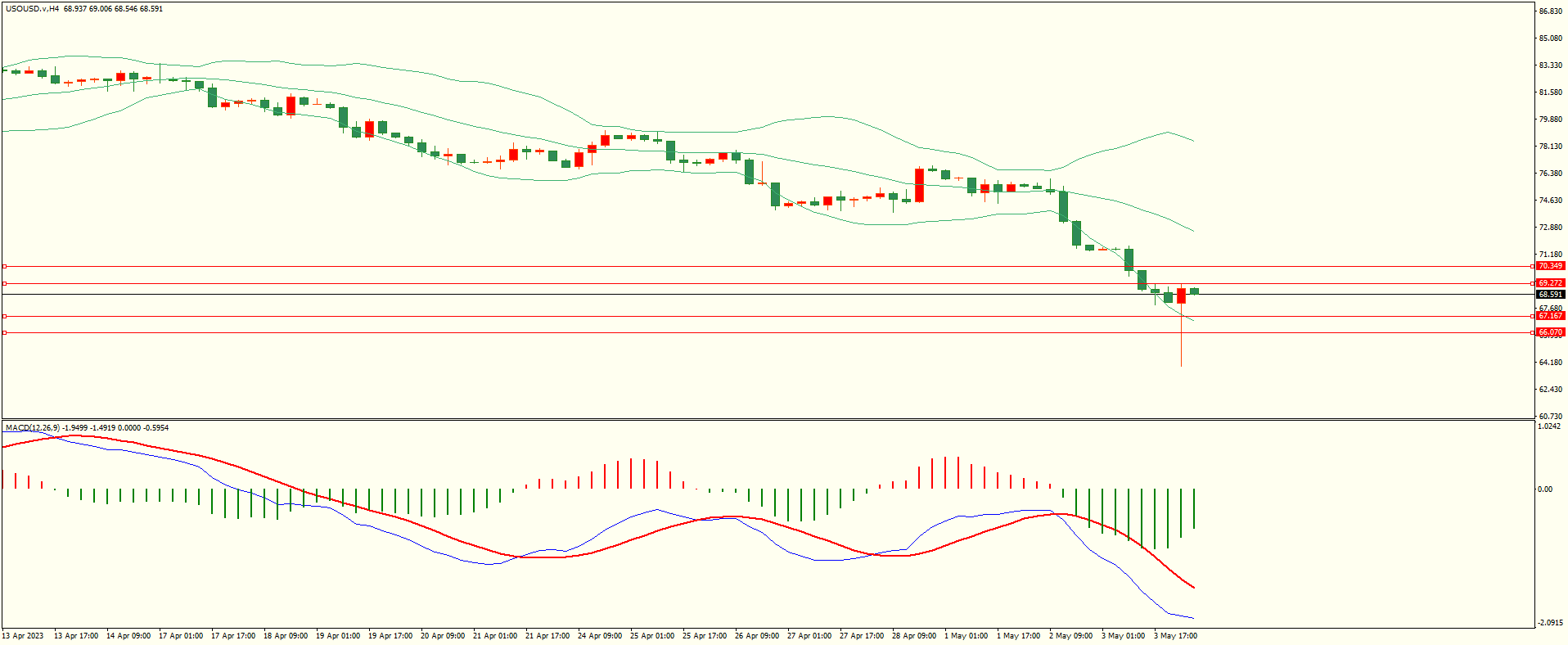Click the 28 Apr 09:00 time label

(x=914, y=636)
